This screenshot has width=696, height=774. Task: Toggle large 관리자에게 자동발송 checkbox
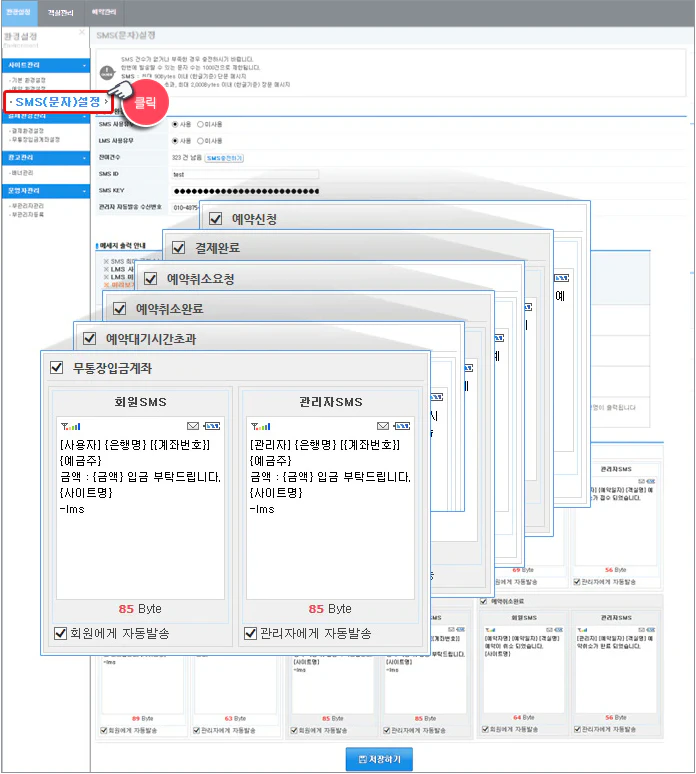[250, 633]
